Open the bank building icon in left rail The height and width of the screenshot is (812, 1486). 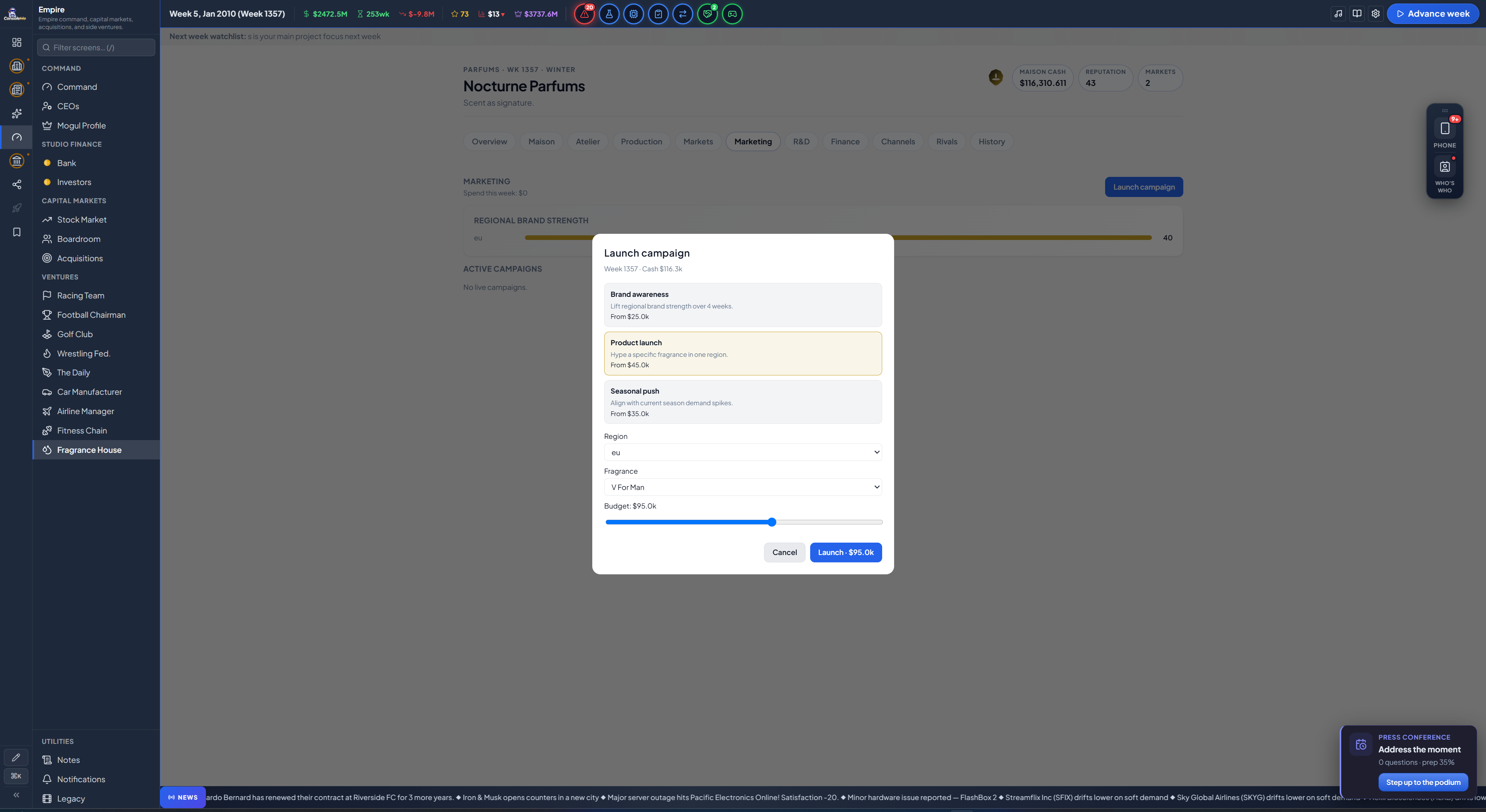[17, 161]
